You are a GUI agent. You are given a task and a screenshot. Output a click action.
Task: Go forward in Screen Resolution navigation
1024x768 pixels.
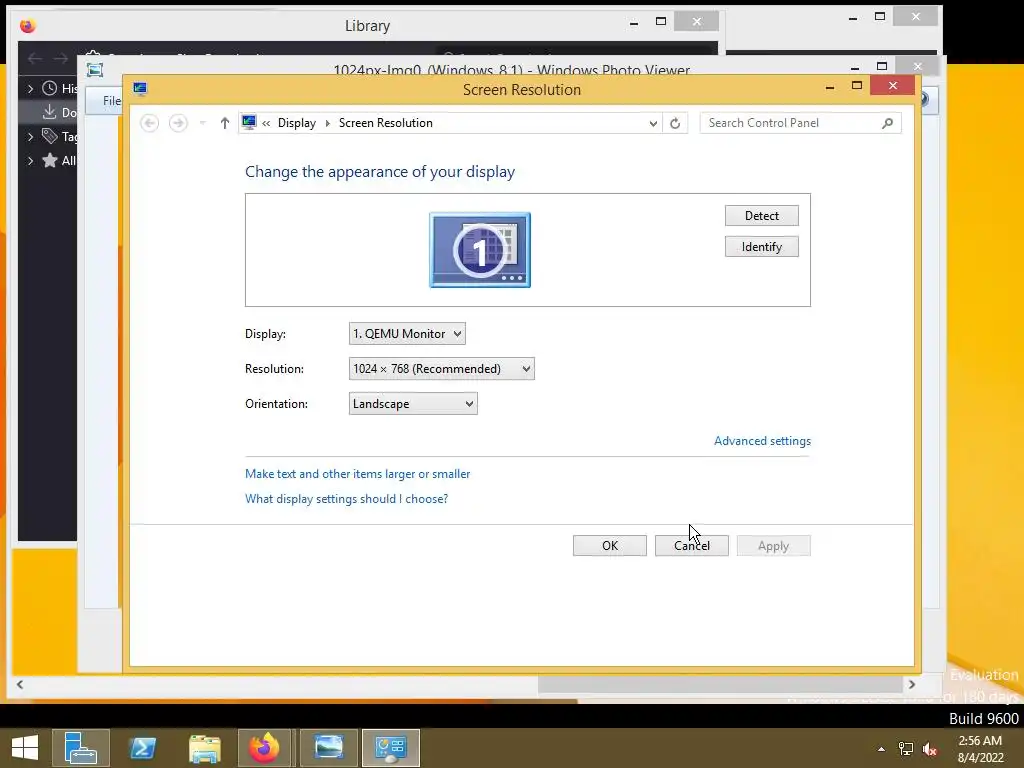[x=178, y=123]
